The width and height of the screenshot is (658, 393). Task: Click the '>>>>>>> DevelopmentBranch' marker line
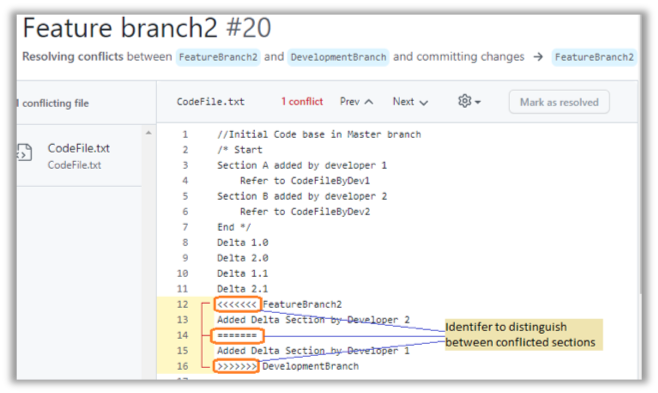288,366
